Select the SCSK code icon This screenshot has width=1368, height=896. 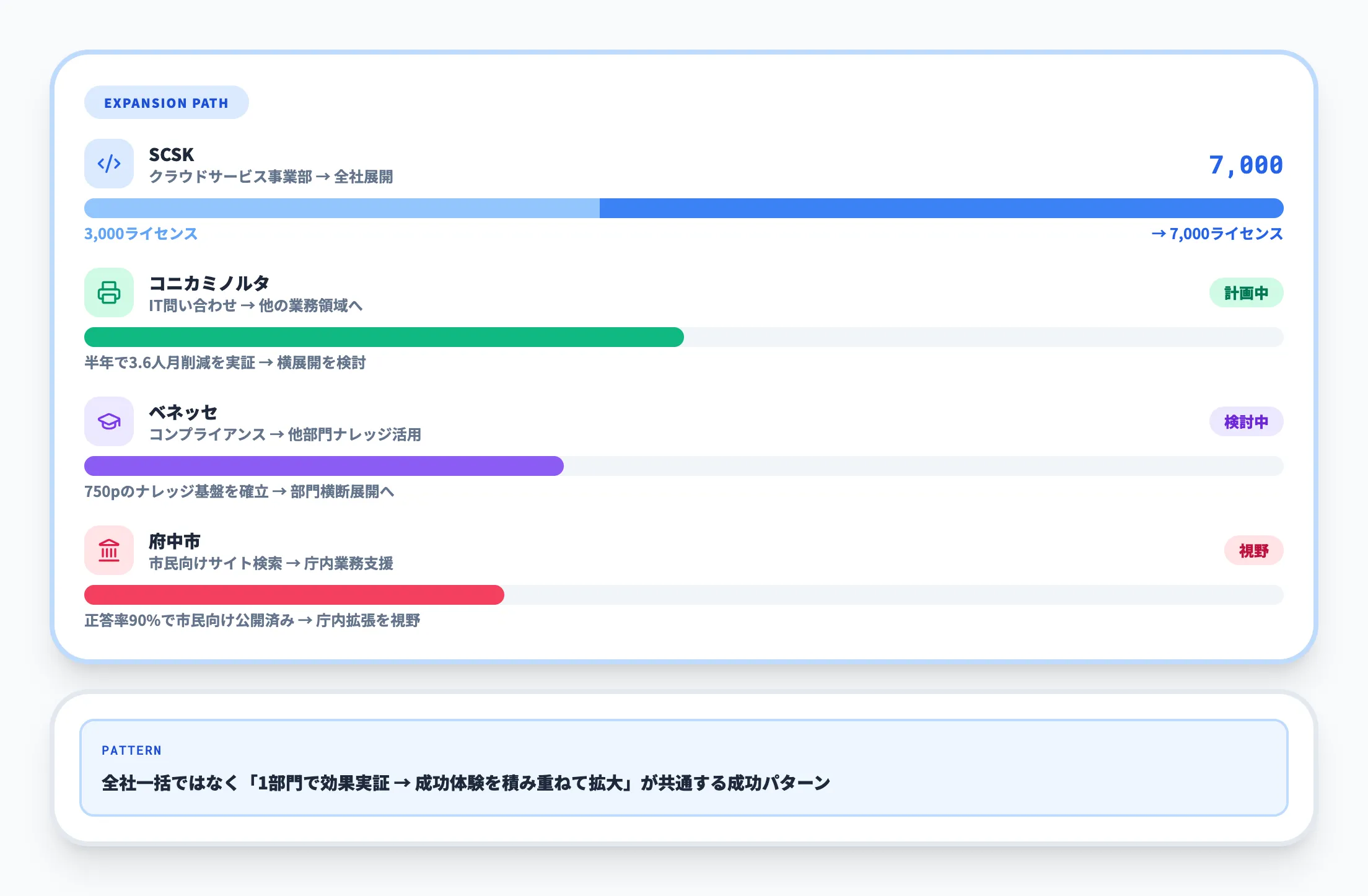coord(109,164)
